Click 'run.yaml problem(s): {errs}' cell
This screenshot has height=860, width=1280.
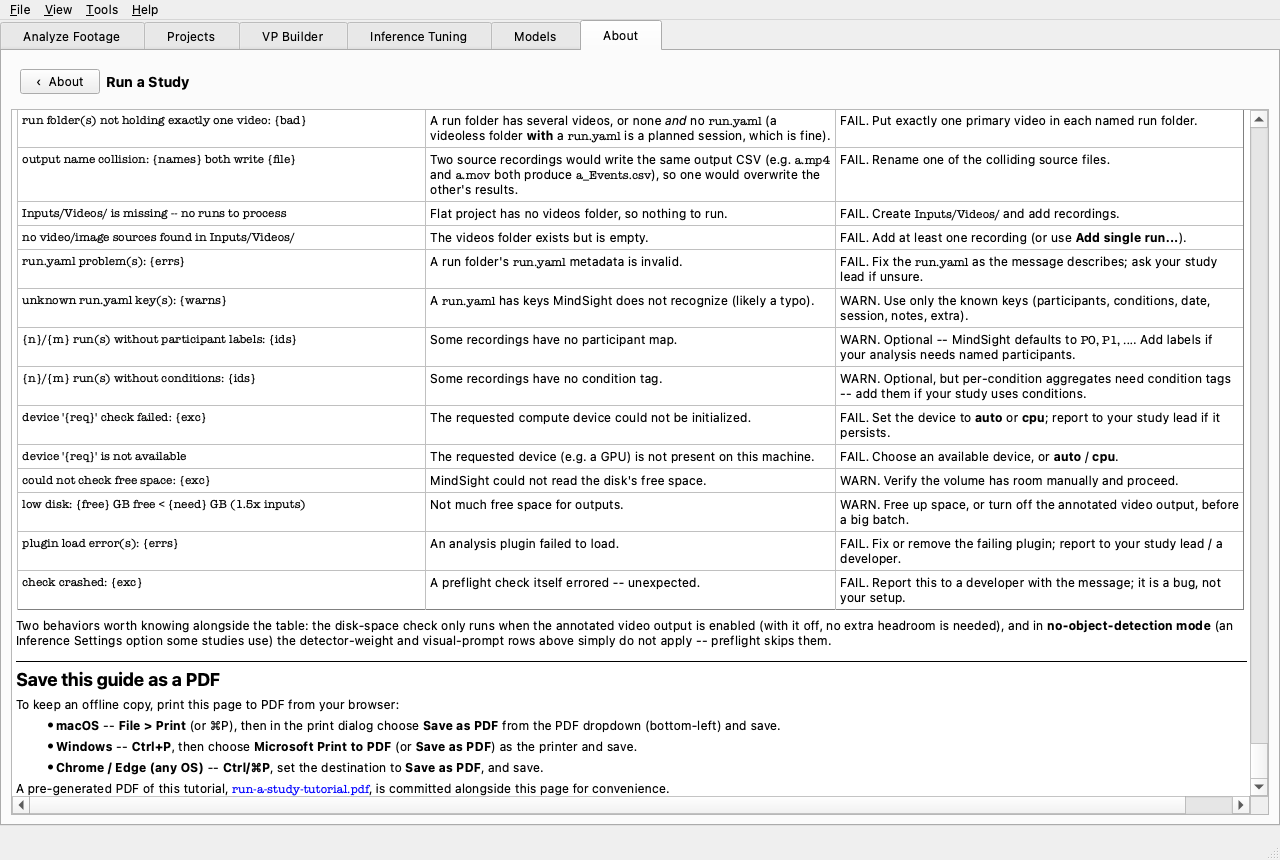pyautogui.click(x=222, y=269)
